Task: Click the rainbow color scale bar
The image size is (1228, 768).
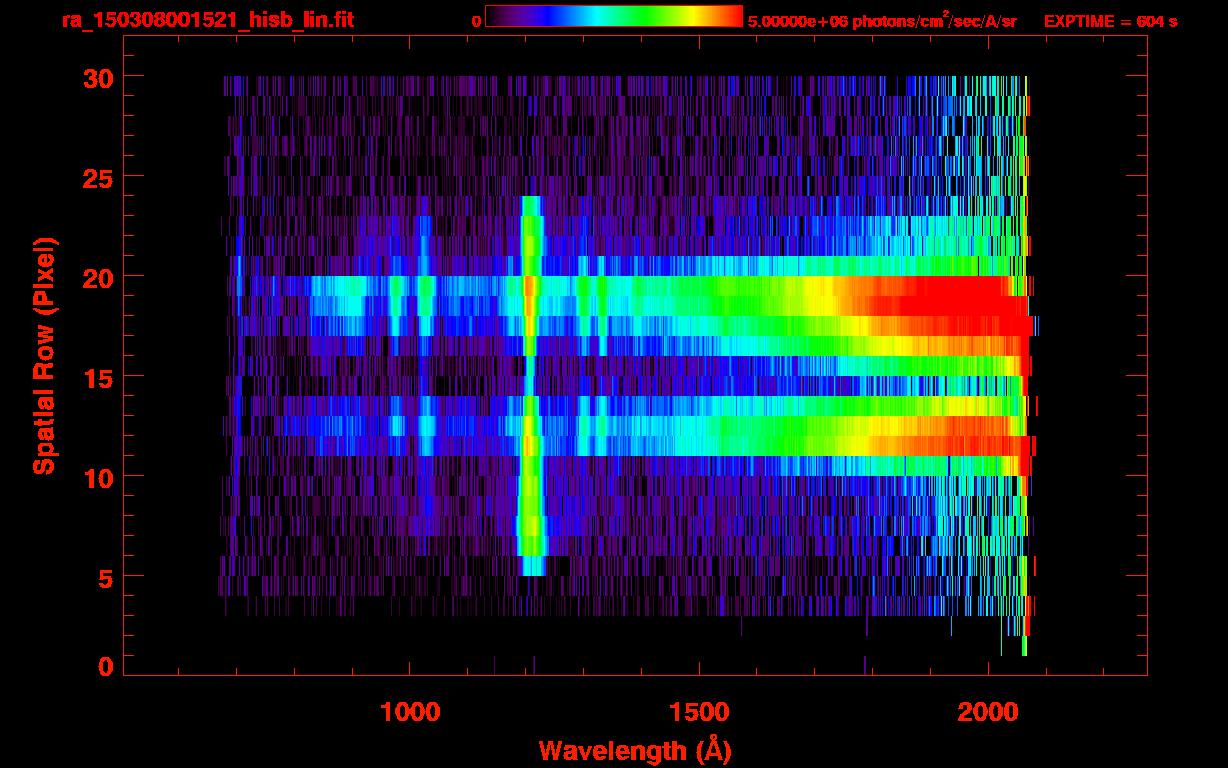Action: (x=614, y=17)
